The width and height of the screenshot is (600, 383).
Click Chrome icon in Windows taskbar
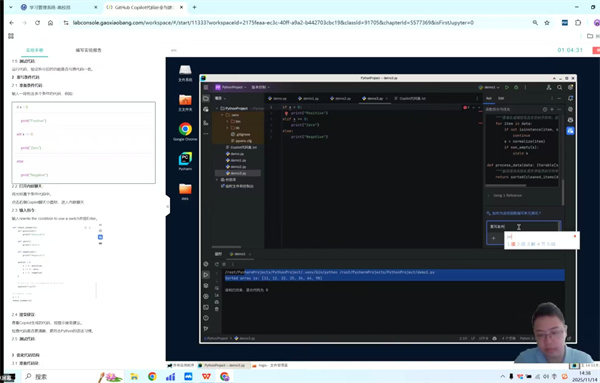(152, 376)
